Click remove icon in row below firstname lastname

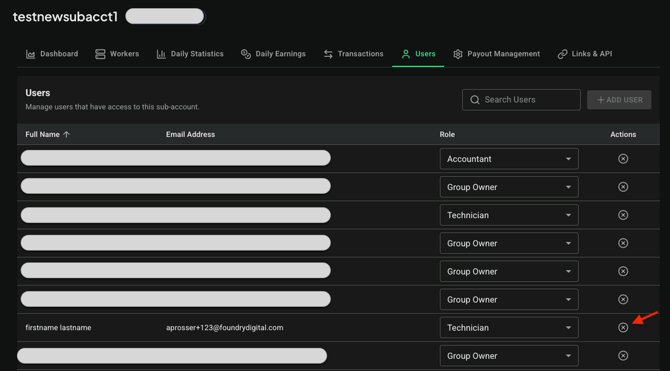click(x=623, y=356)
